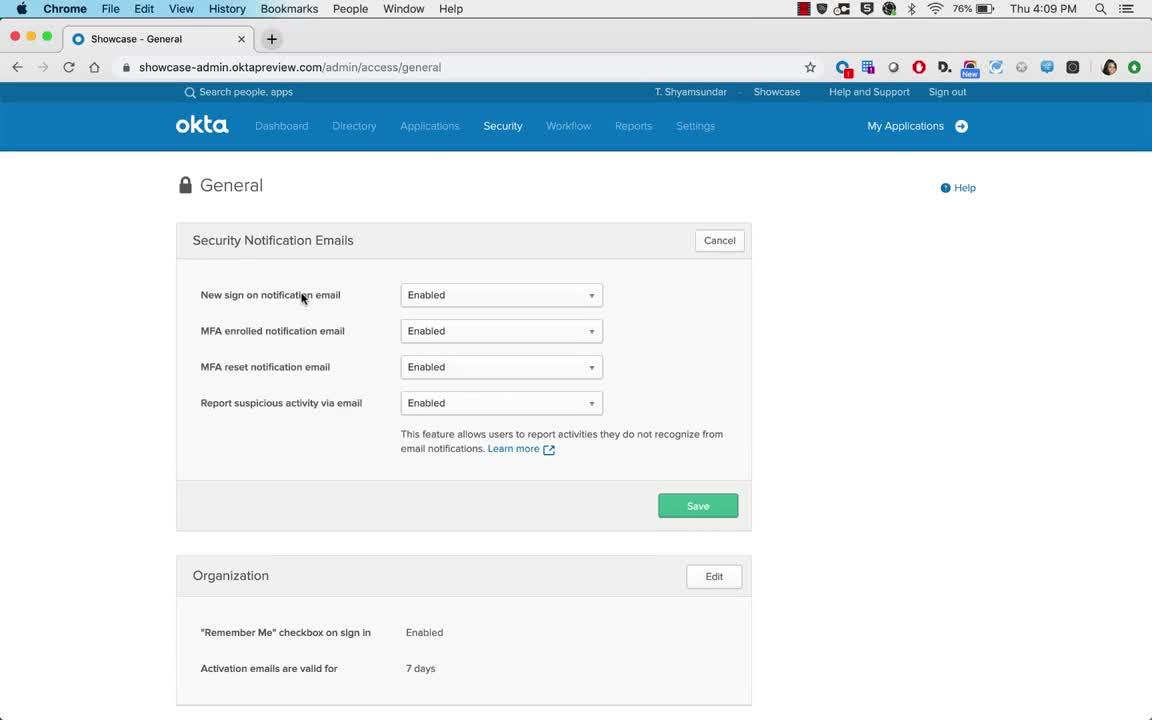Bookmark this page with the star icon
The image size is (1152, 720).
(810, 67)
